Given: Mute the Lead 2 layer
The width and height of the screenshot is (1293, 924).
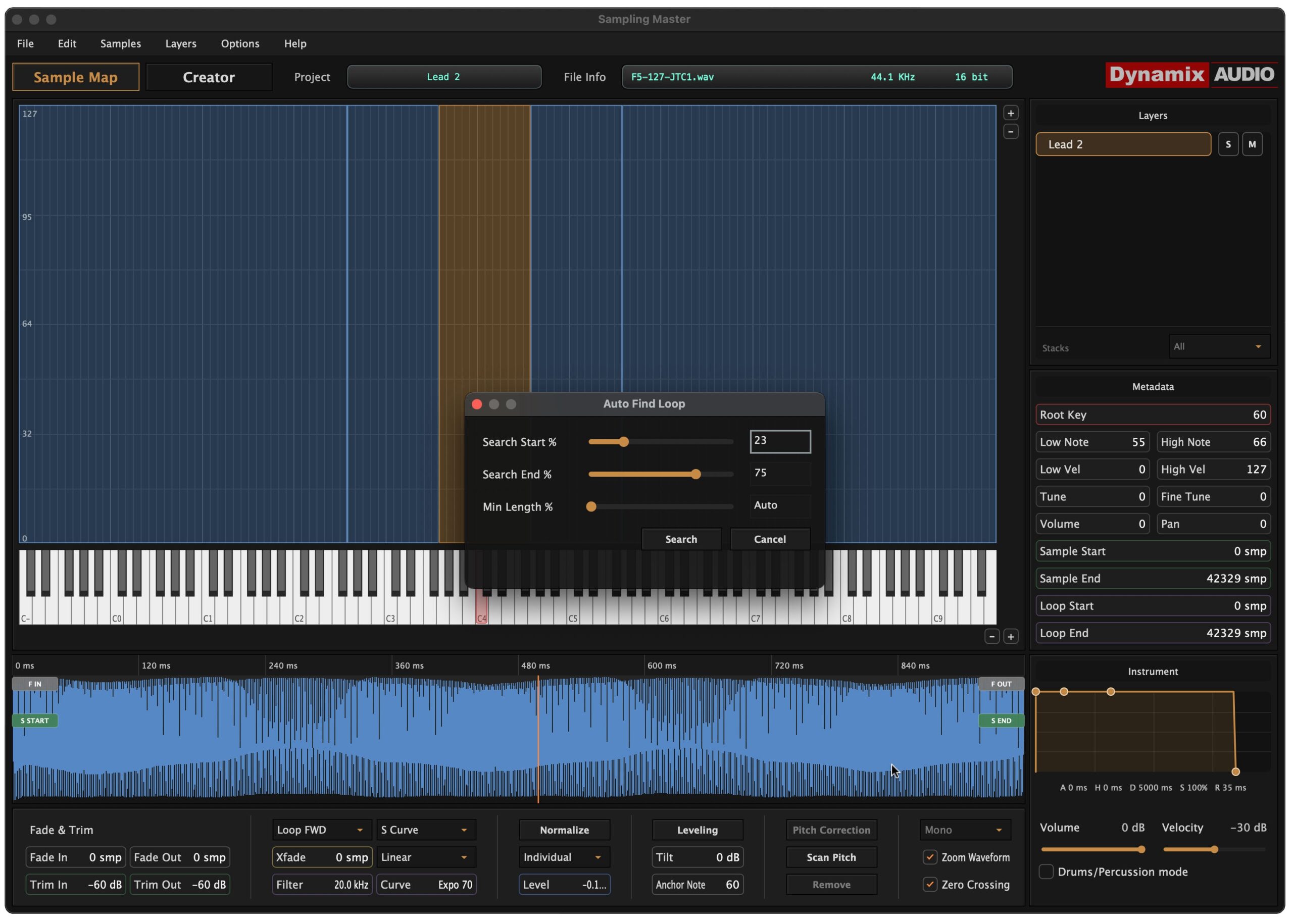Looking at the screenshot, I should click(1252, 144).
